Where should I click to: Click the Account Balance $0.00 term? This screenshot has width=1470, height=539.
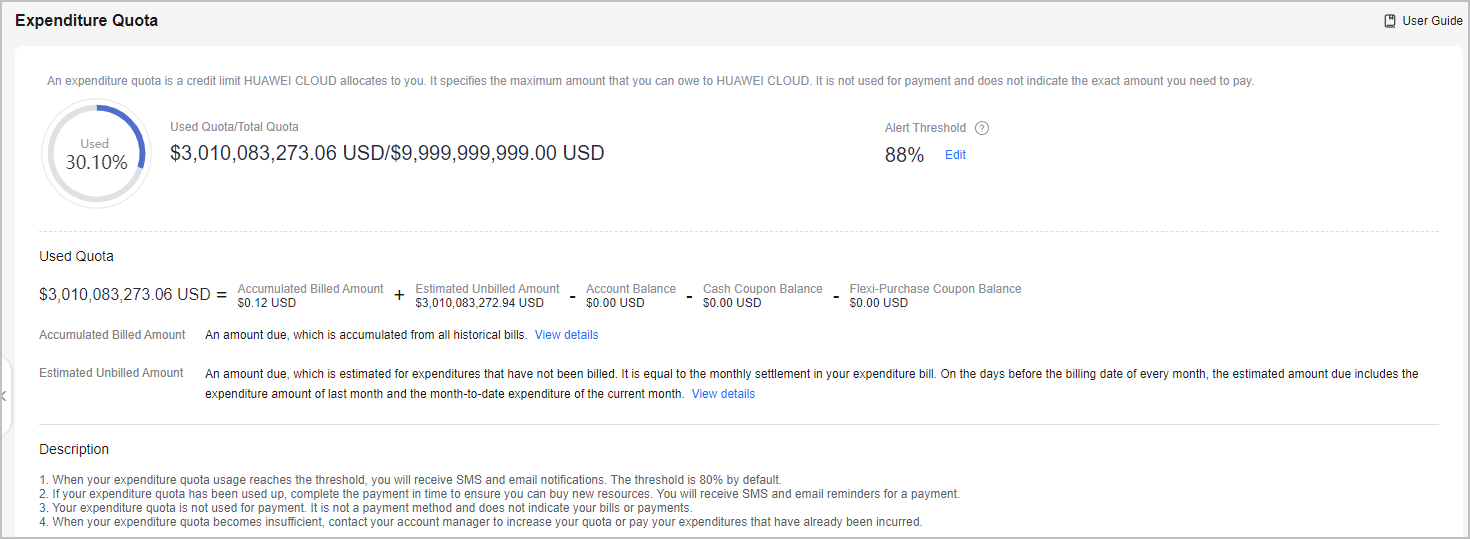point(631,295)
